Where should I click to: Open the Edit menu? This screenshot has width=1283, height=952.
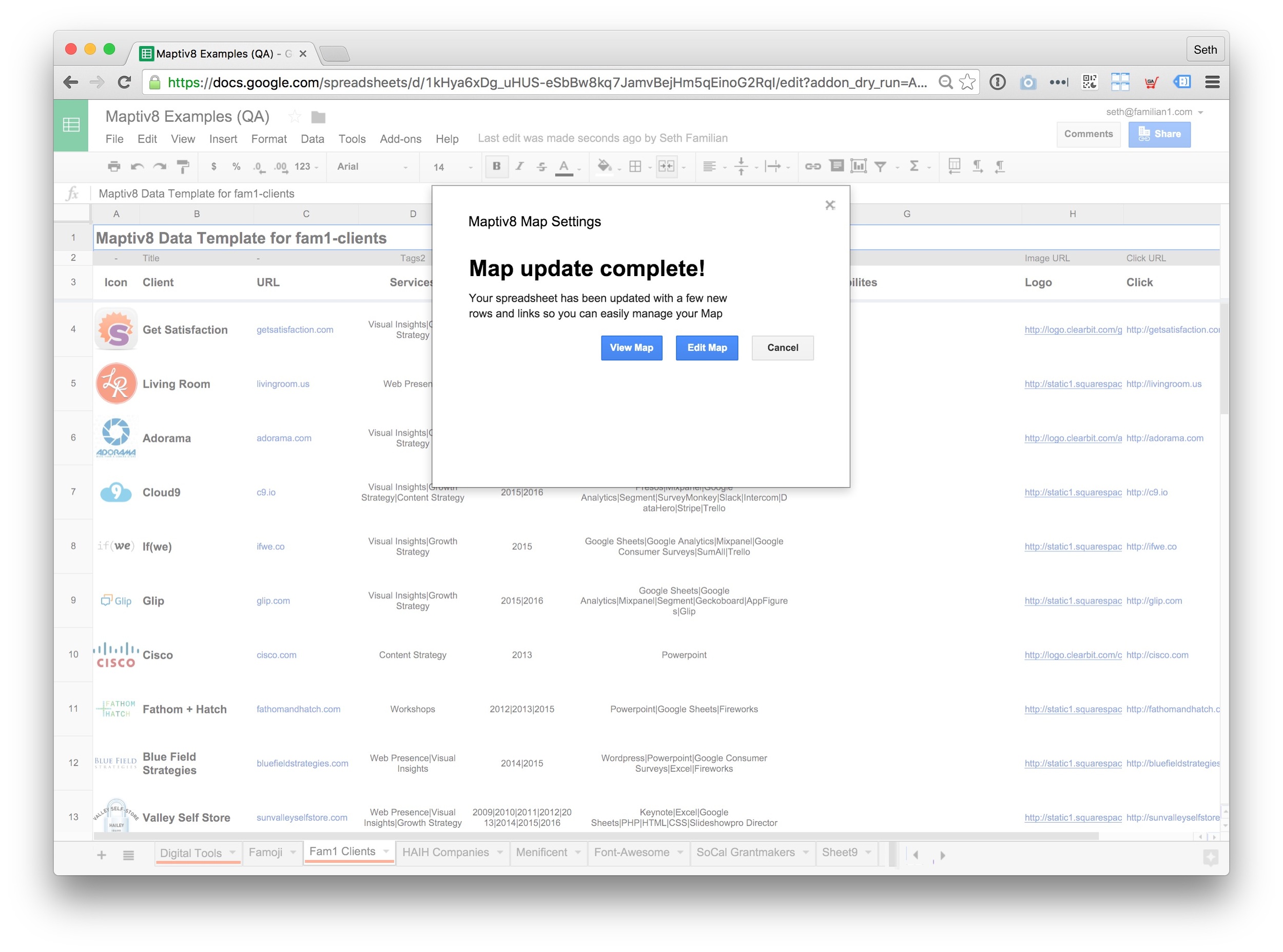click(147, 139)
